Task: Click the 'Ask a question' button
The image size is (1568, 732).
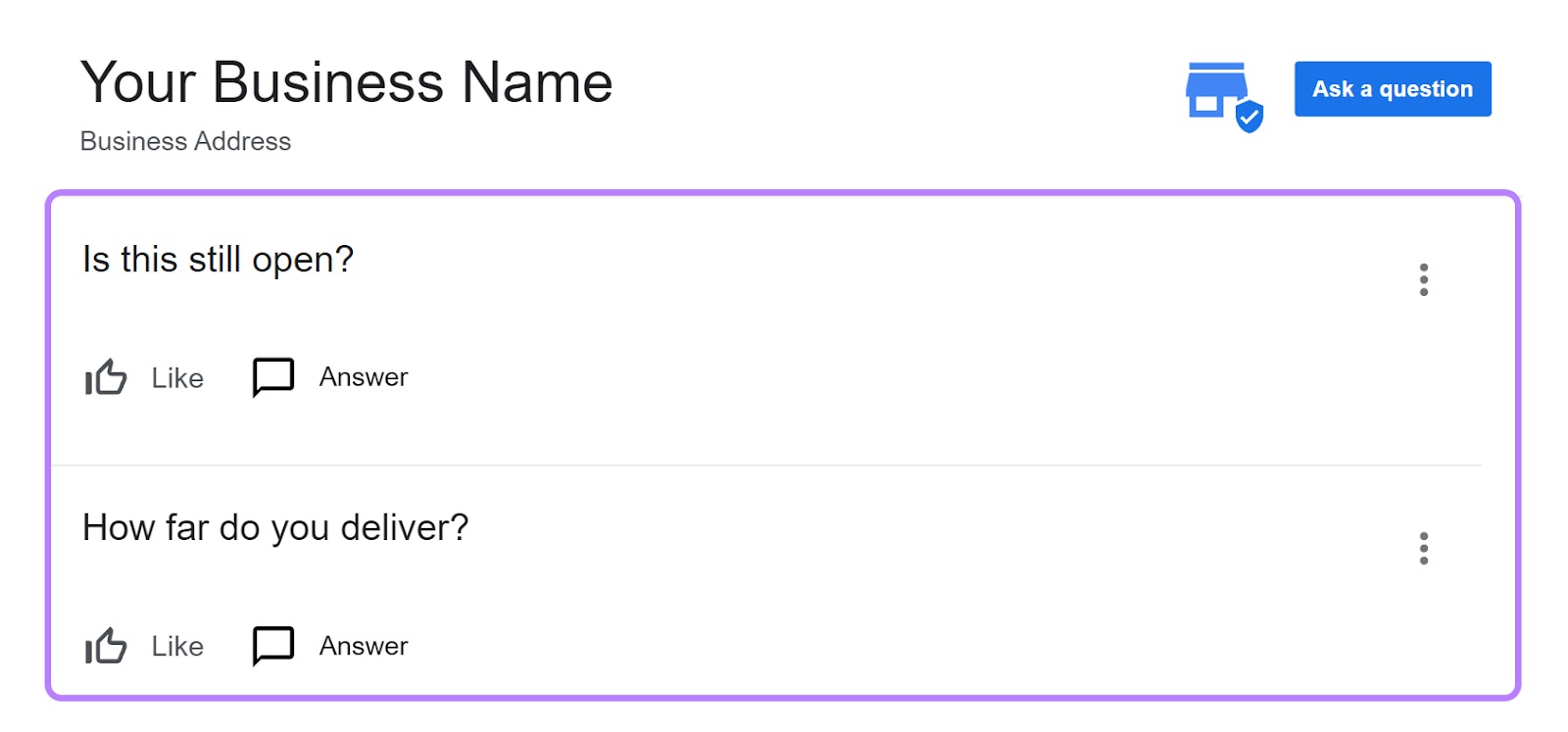Action: pos(1393,88)
